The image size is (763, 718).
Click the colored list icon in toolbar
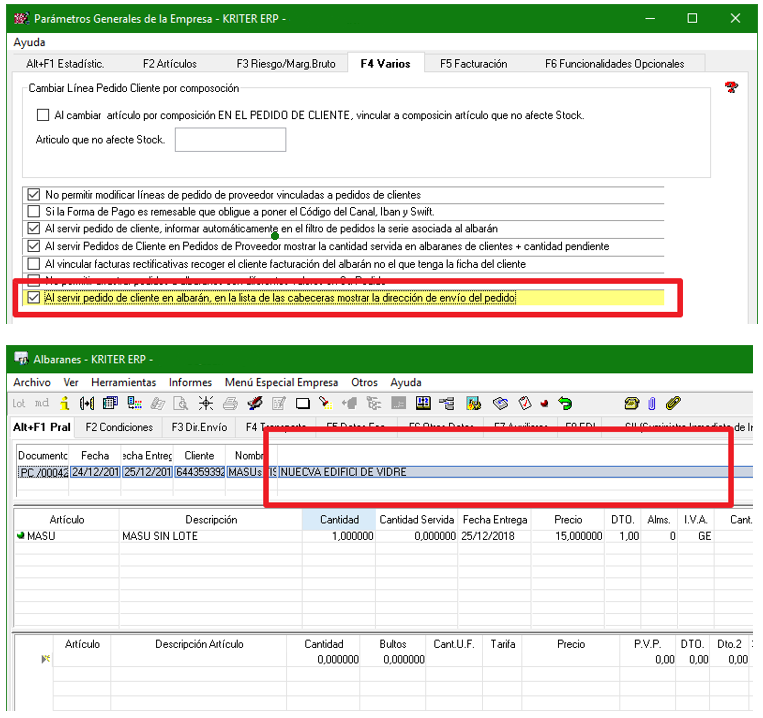point(134,403)
